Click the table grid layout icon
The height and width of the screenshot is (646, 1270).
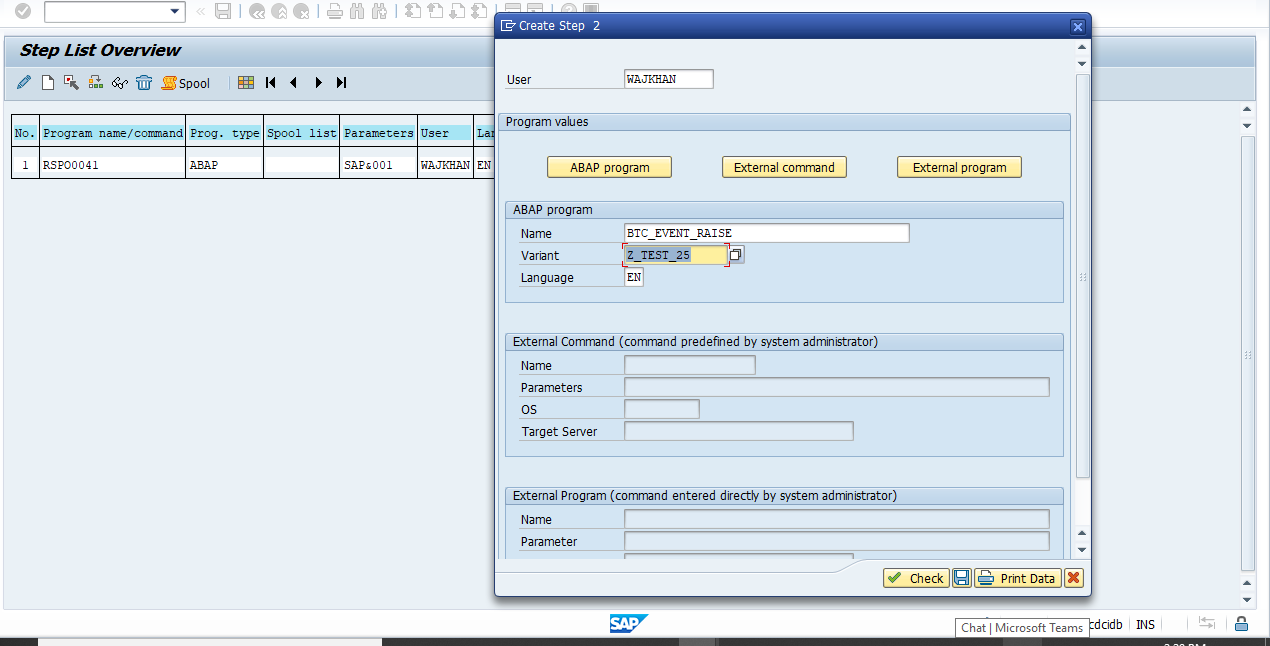pos(246,83)
